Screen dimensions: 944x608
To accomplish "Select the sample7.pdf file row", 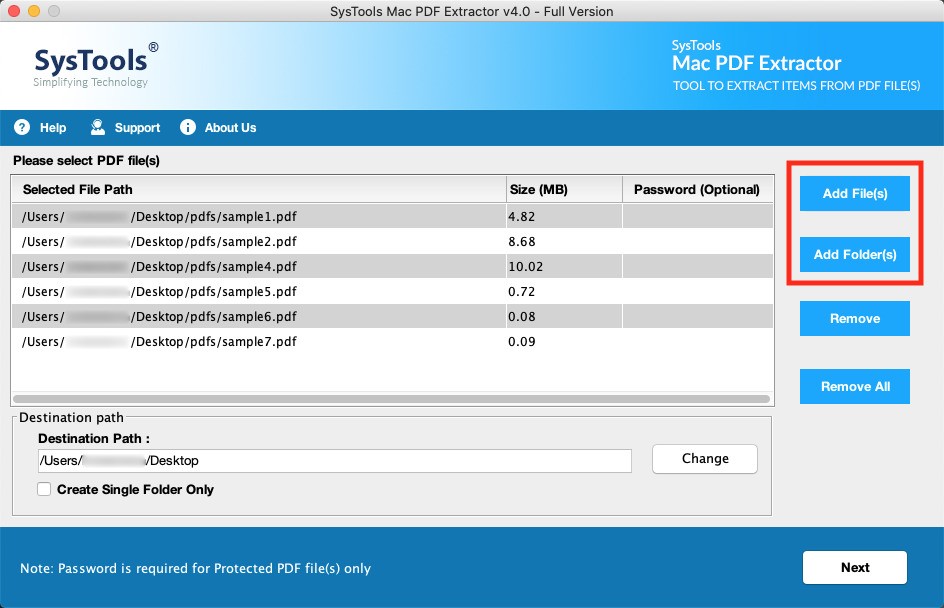I will [393, 341].
